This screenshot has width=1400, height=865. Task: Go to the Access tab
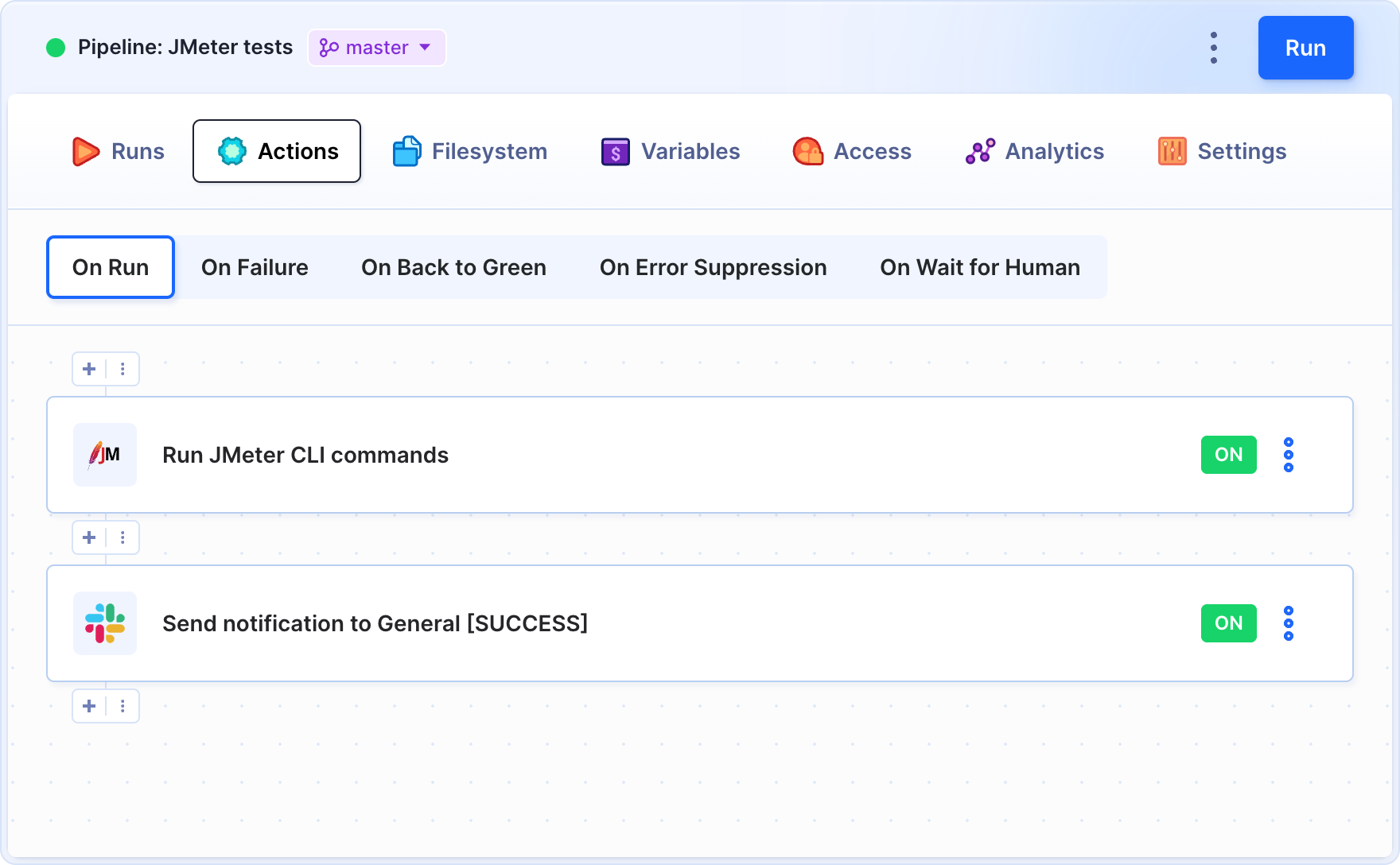pyautogui.click(x=852, y=151)
